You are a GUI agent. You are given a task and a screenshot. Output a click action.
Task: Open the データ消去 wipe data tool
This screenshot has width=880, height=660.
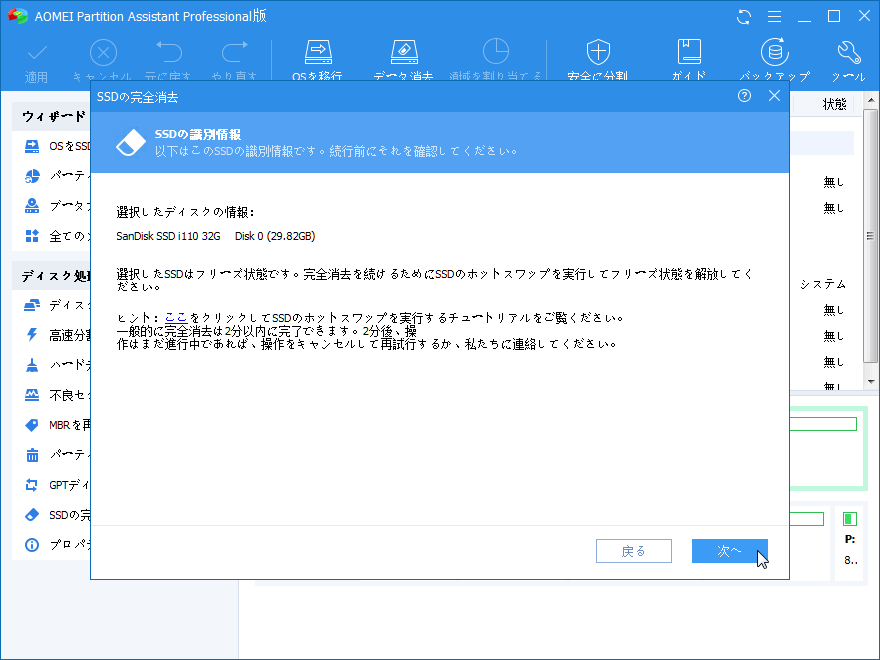coord(404,52)
